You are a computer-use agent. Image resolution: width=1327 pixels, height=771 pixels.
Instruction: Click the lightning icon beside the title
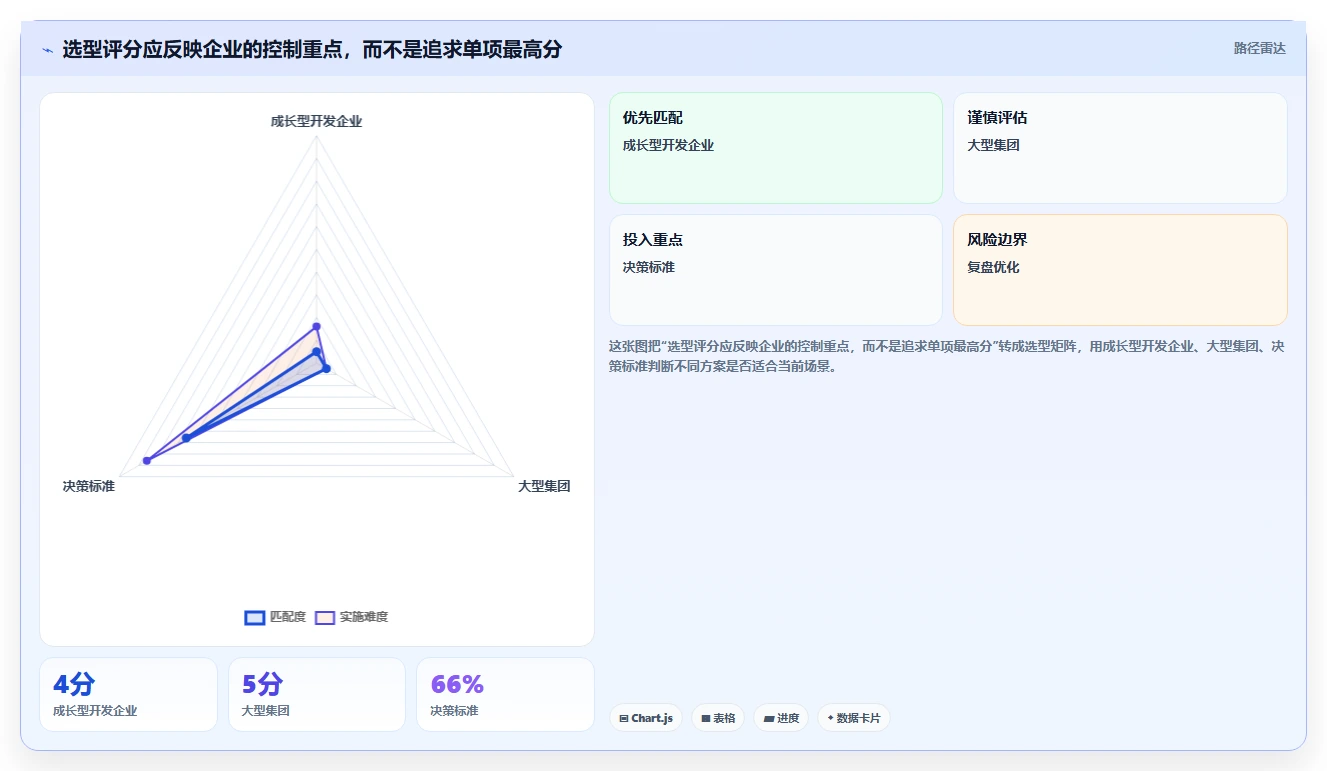(47, 50)
